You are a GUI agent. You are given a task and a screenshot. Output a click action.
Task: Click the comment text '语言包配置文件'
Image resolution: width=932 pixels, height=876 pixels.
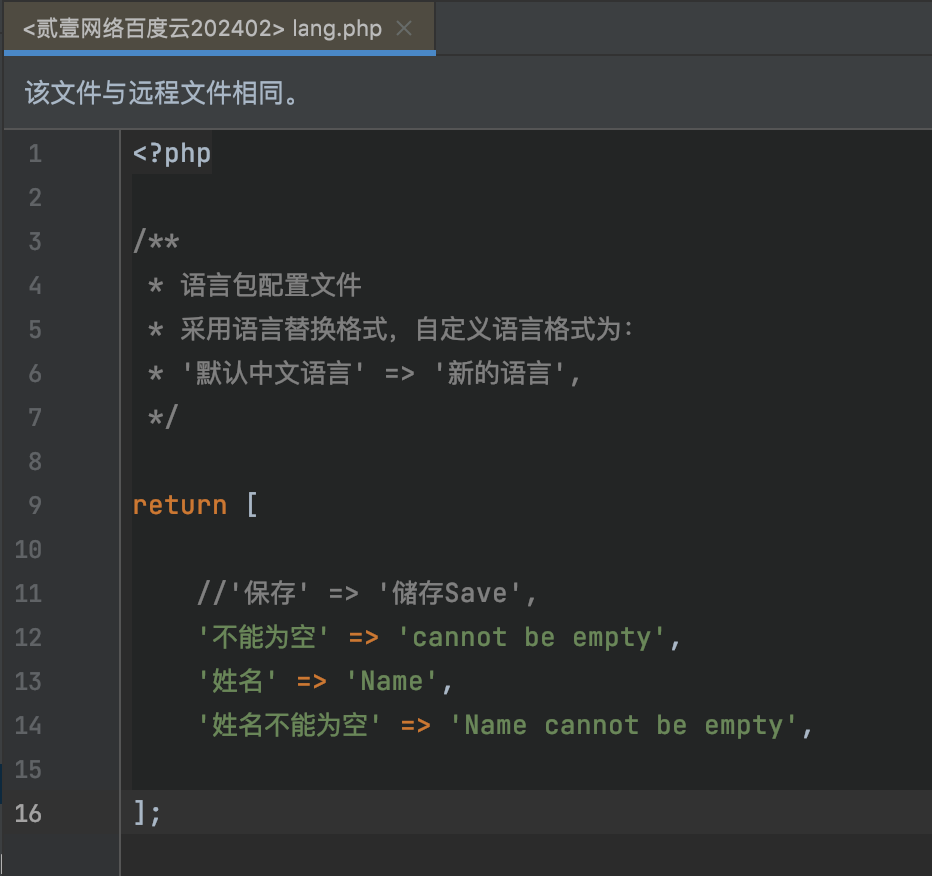point(271,285)
